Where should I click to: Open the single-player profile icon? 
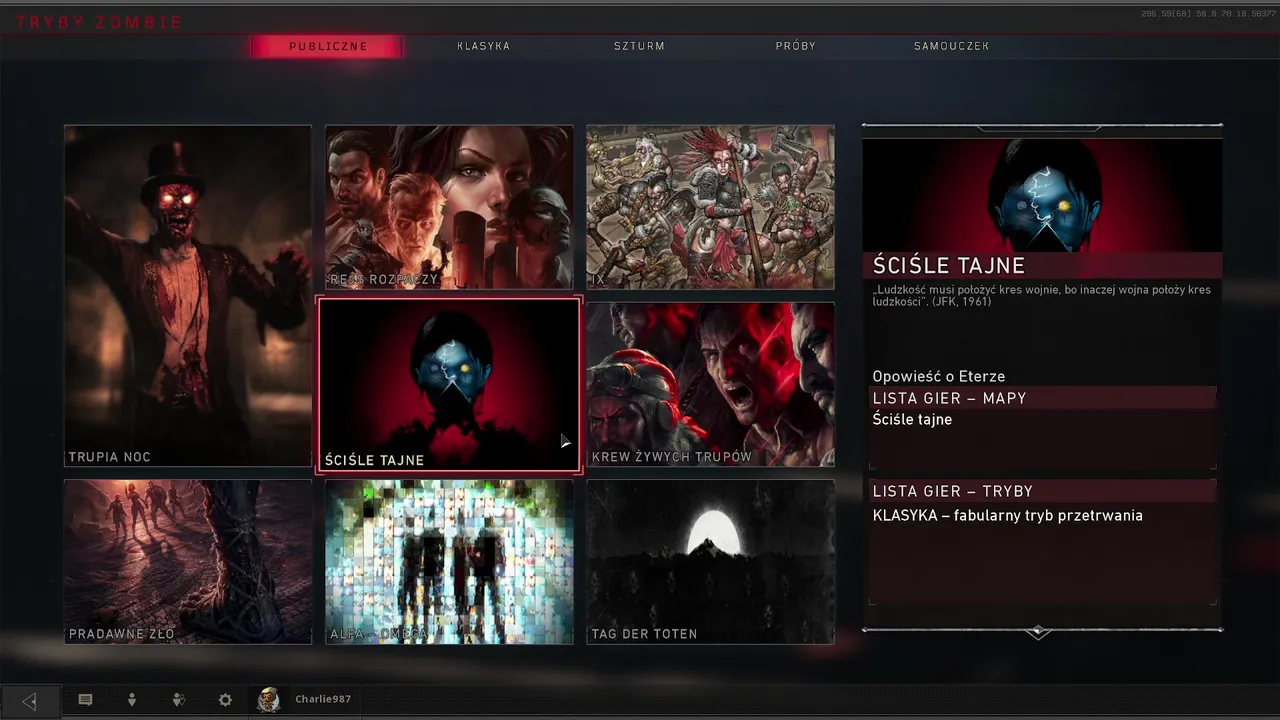pyautogui.click(x=131, y=700)
